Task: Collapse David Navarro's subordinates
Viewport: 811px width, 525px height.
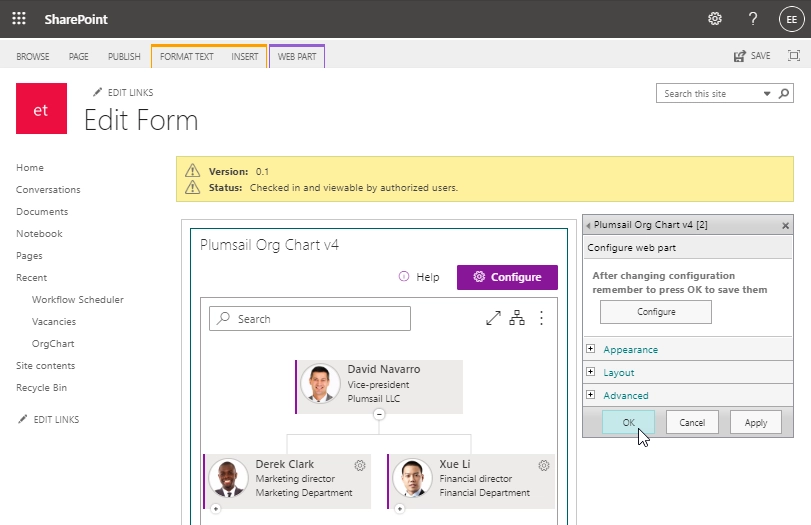Action: [x=379, y=414]
